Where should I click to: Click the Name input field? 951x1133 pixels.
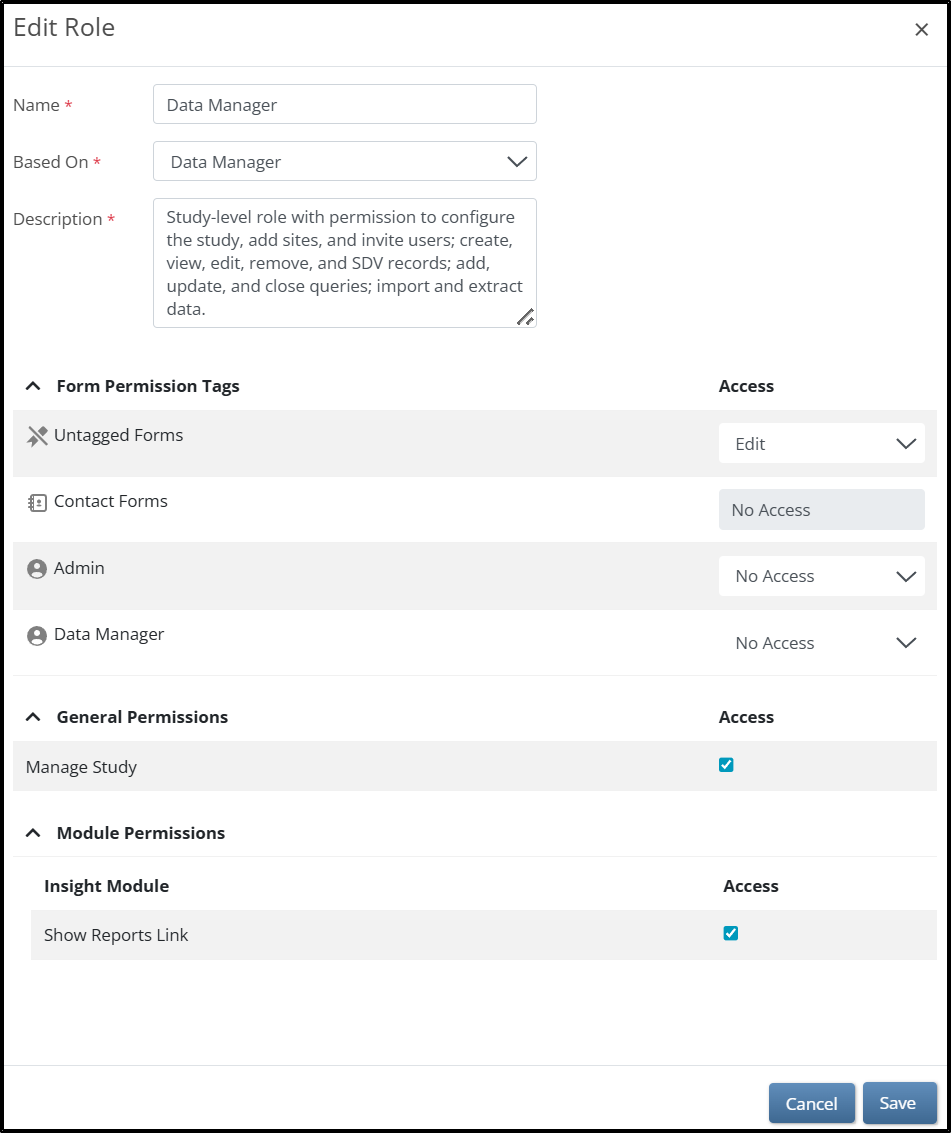345,104
